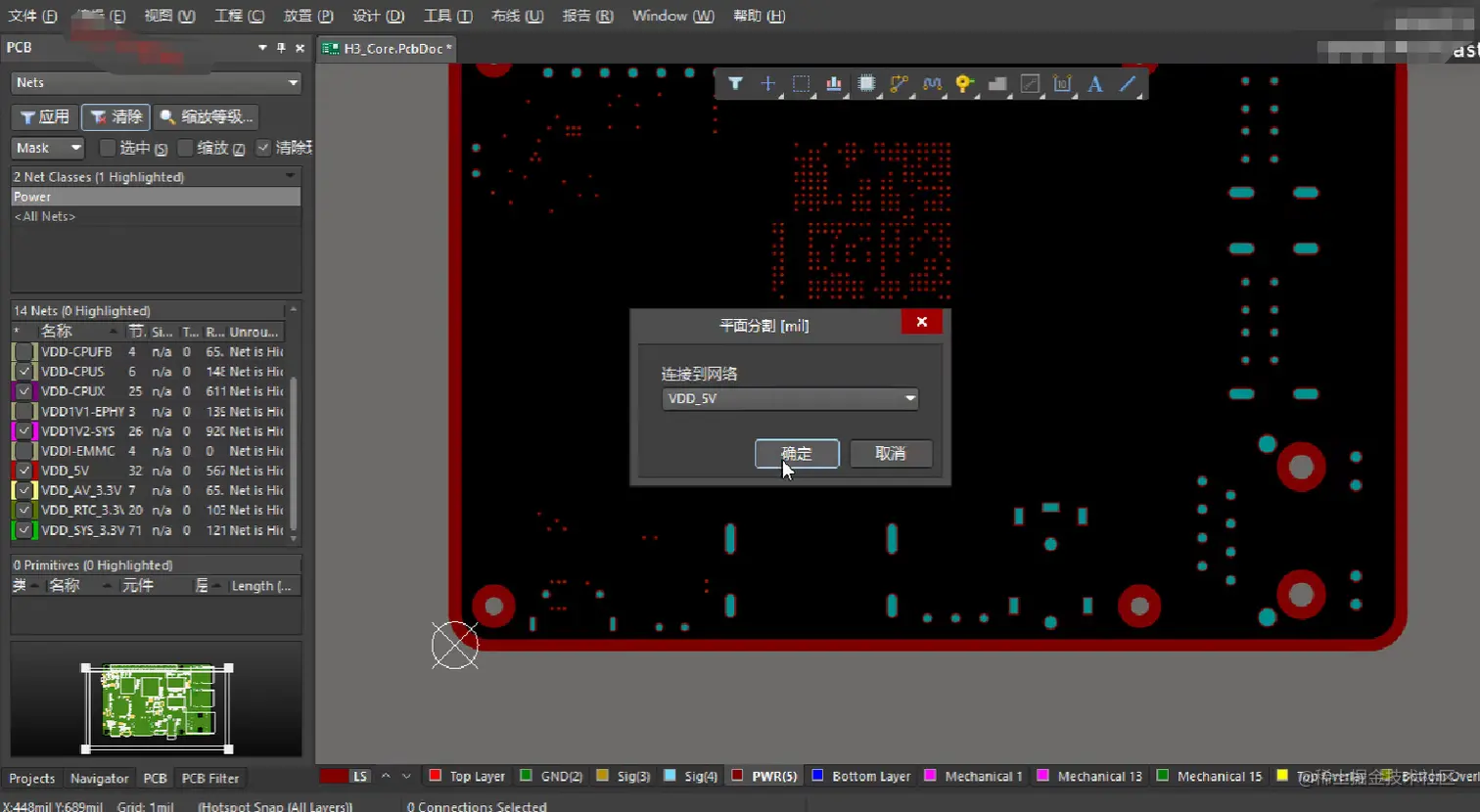This screenshot has height=812, width=1480.
Task: Enable the VDDI-EMMC net checkbox
Action: point(24,451)
